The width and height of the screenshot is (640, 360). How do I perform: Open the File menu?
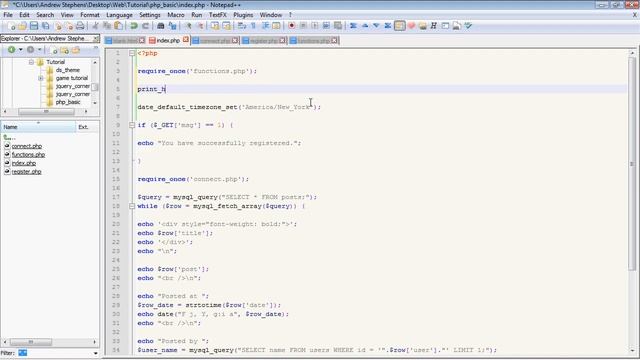(8, 15)
